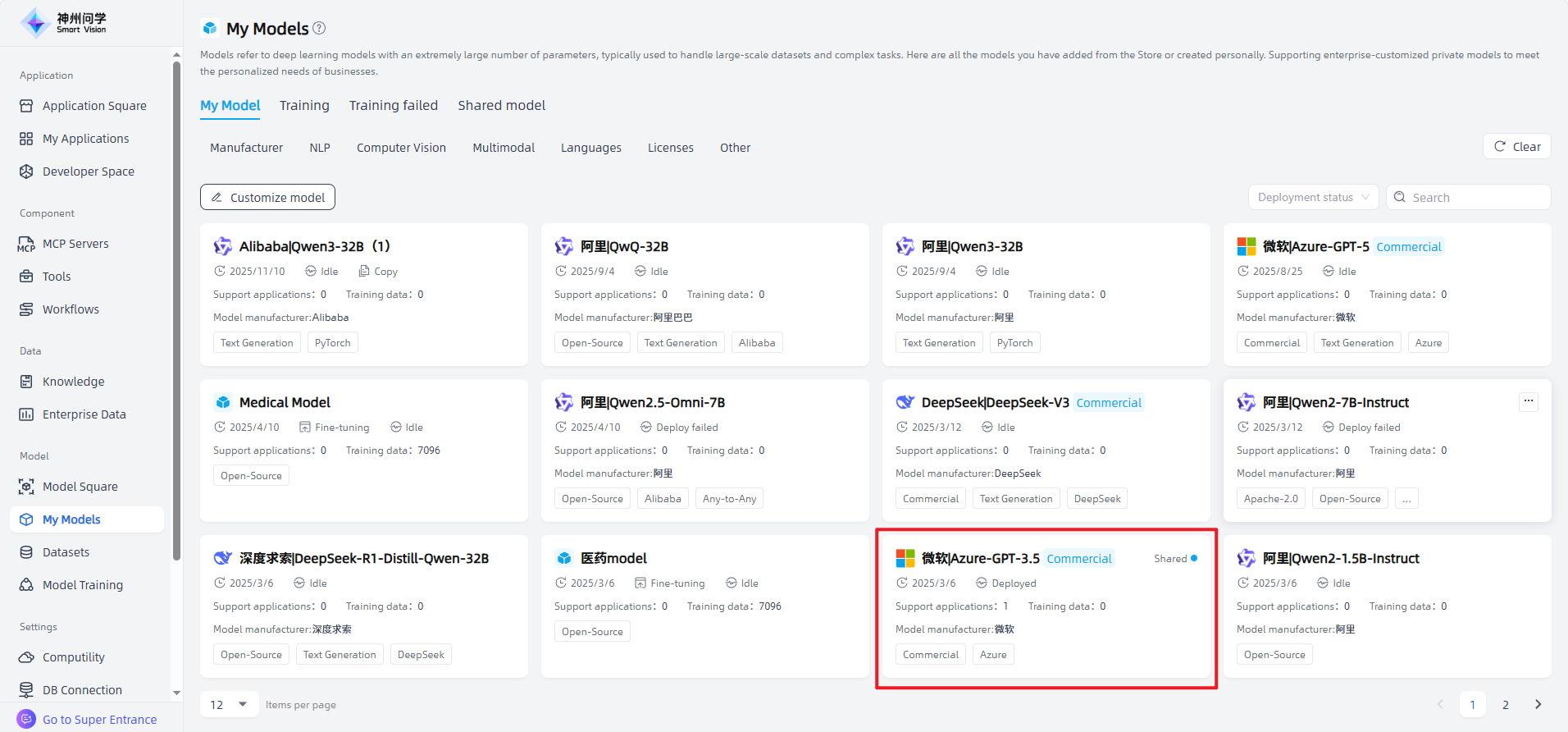Viewport: 1568px width, 732px height.
Task: Click the Copy icon on Alibaba|Qwen3-32B card
Action: point(365,271)
